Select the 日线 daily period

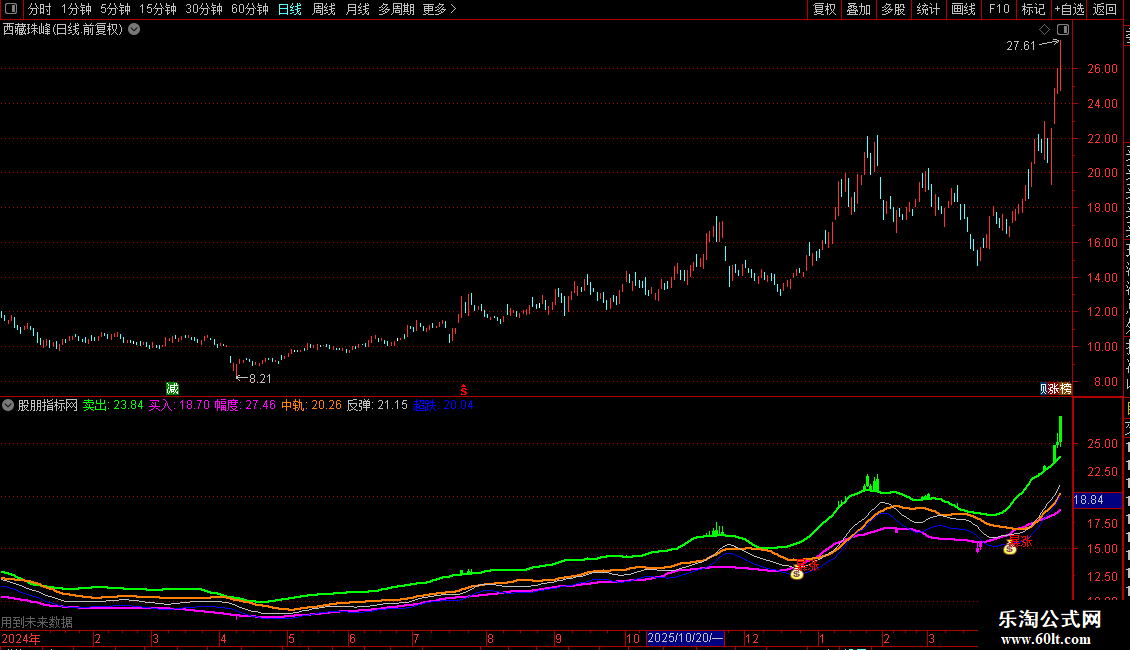coord(290,9)
